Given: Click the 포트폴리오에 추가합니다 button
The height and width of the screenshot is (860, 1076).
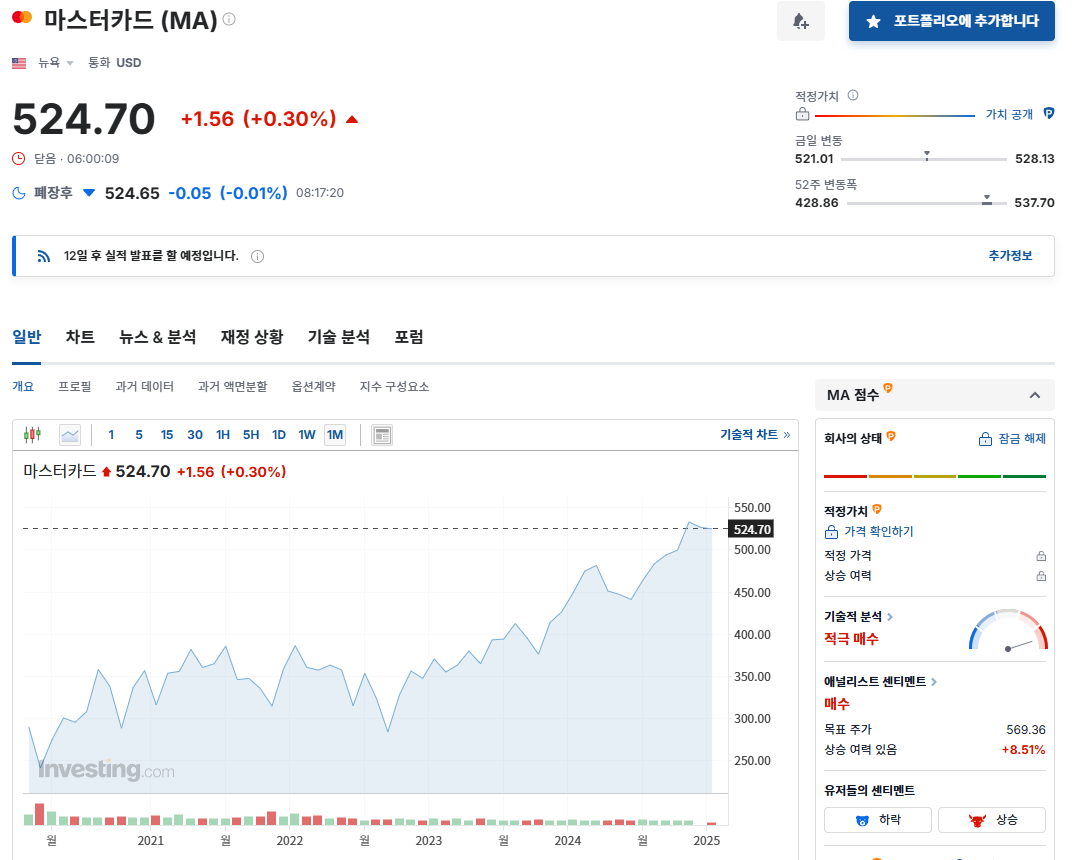Looking at the screenshot, I should pyautogui.click(x=951, y=21).
